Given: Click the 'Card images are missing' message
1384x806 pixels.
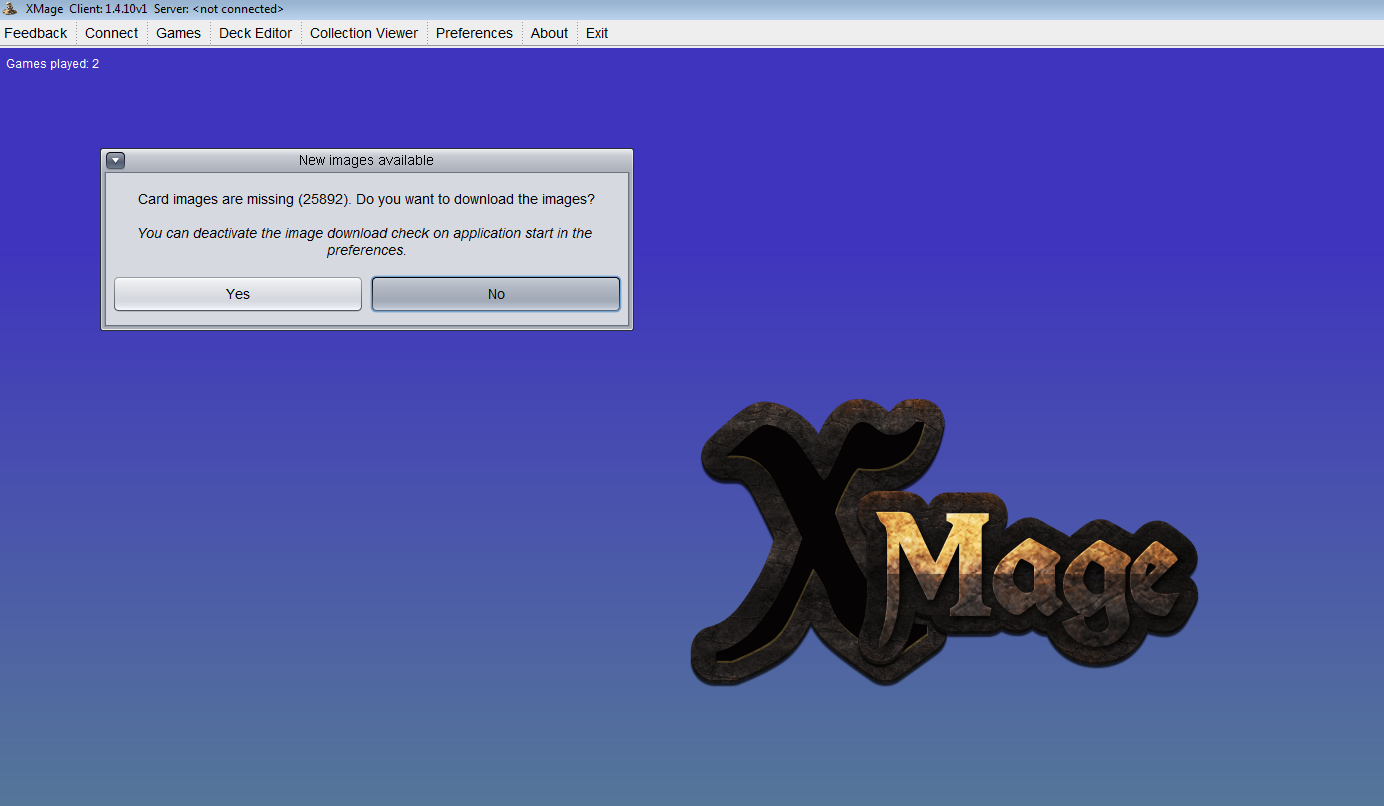Looking at the screenshot, I should [x=366, y=199].
